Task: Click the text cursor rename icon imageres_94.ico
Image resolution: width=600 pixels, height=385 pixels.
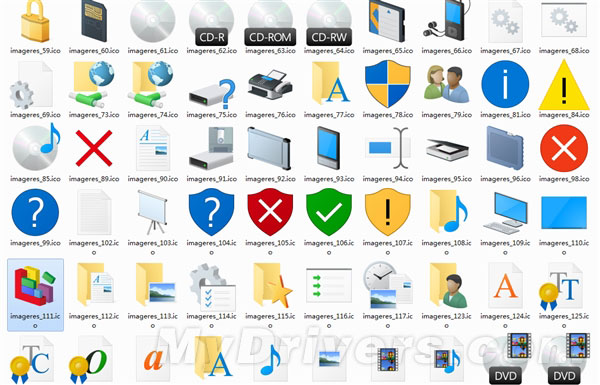Action: (388, 148)
